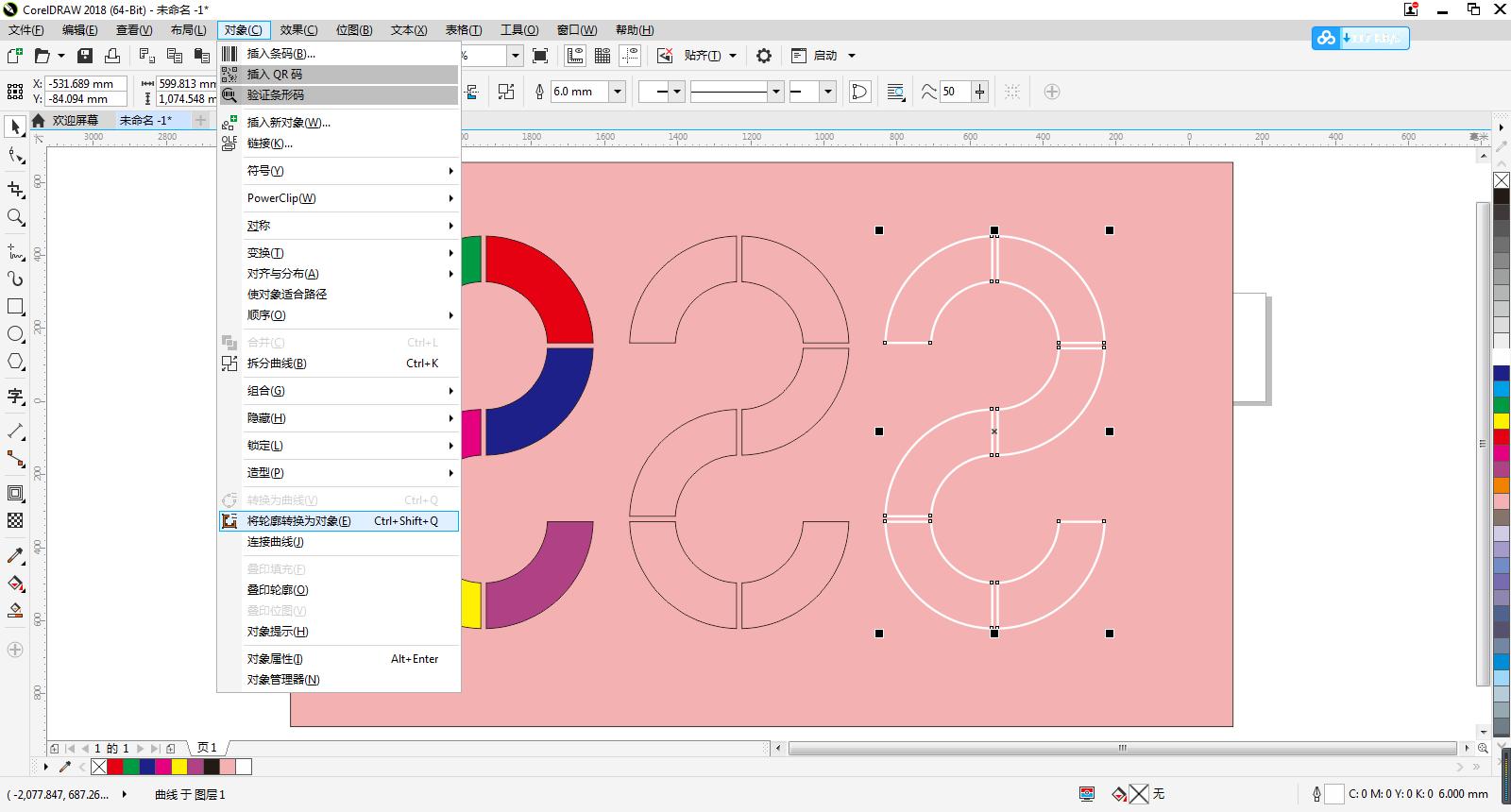
Task: Switch to the 欢迎屏幕 tab
Action: tap(75, 121)
